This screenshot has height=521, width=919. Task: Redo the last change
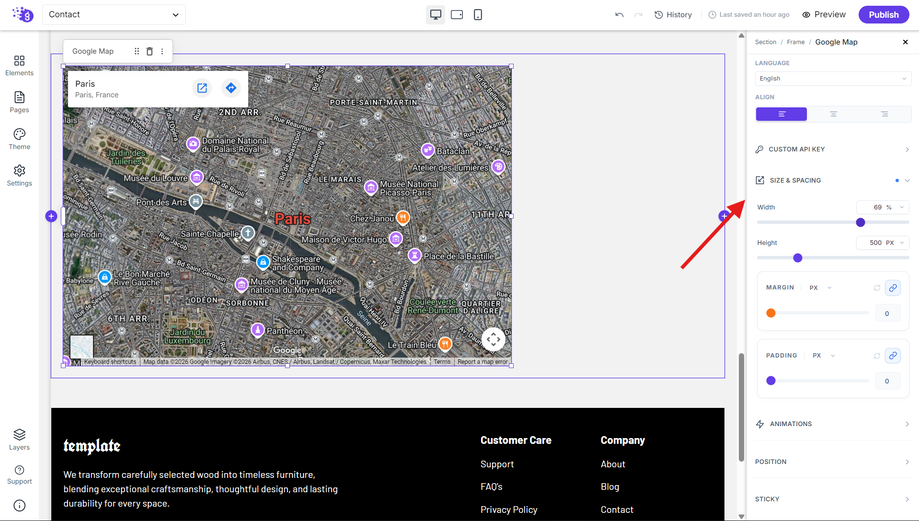point(638,15)
